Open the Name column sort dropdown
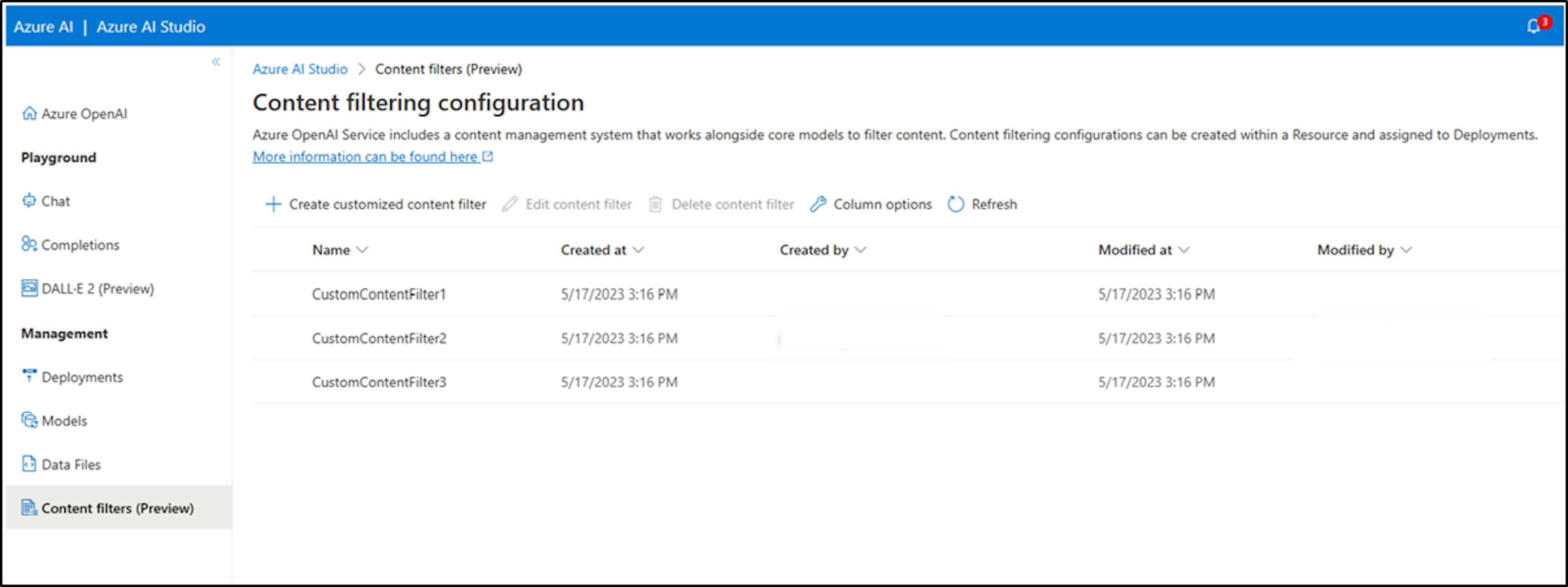The height and width of the screenshot is (587, 1568). tap(363, 249)
